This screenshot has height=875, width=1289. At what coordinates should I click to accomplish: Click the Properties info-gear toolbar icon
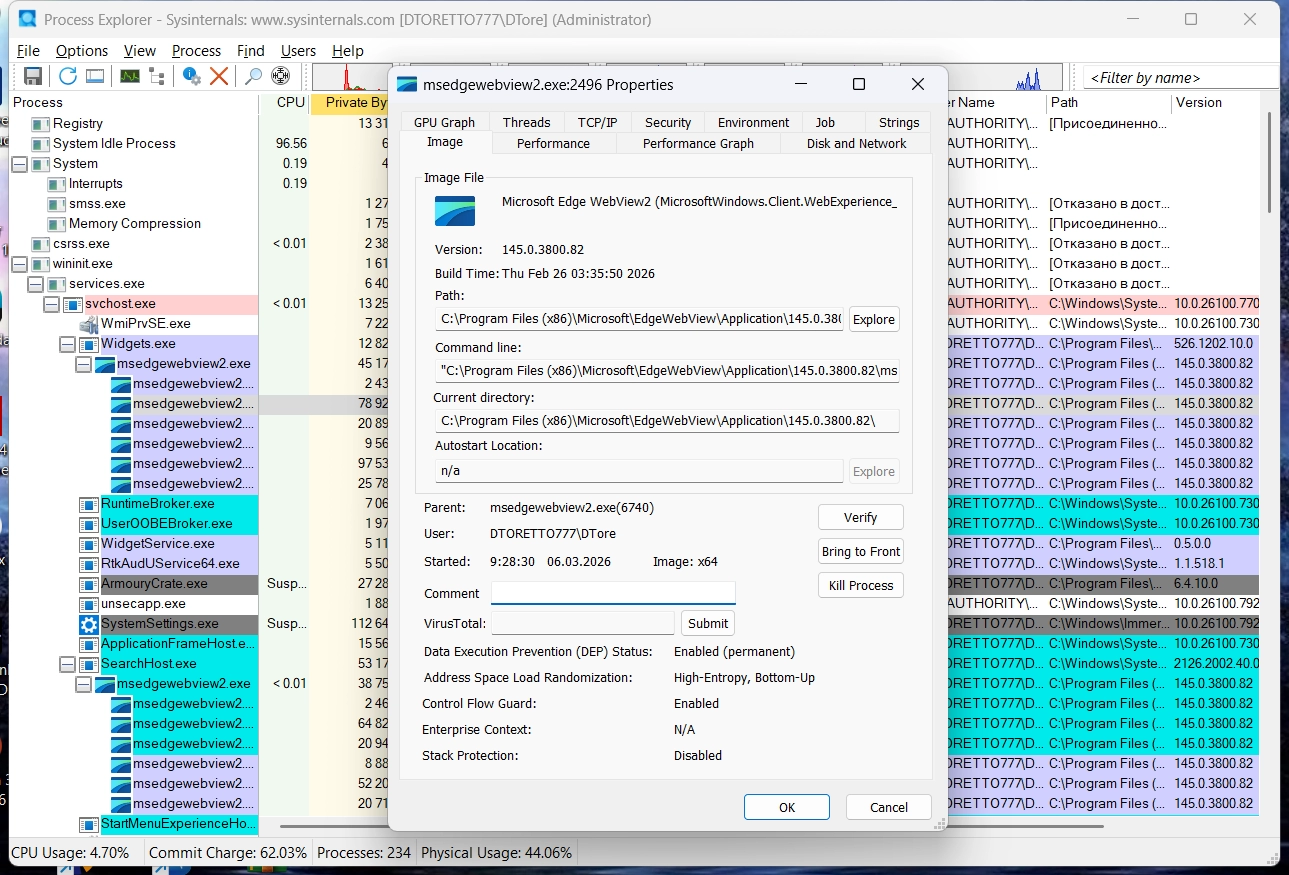(x=192, y=77)
